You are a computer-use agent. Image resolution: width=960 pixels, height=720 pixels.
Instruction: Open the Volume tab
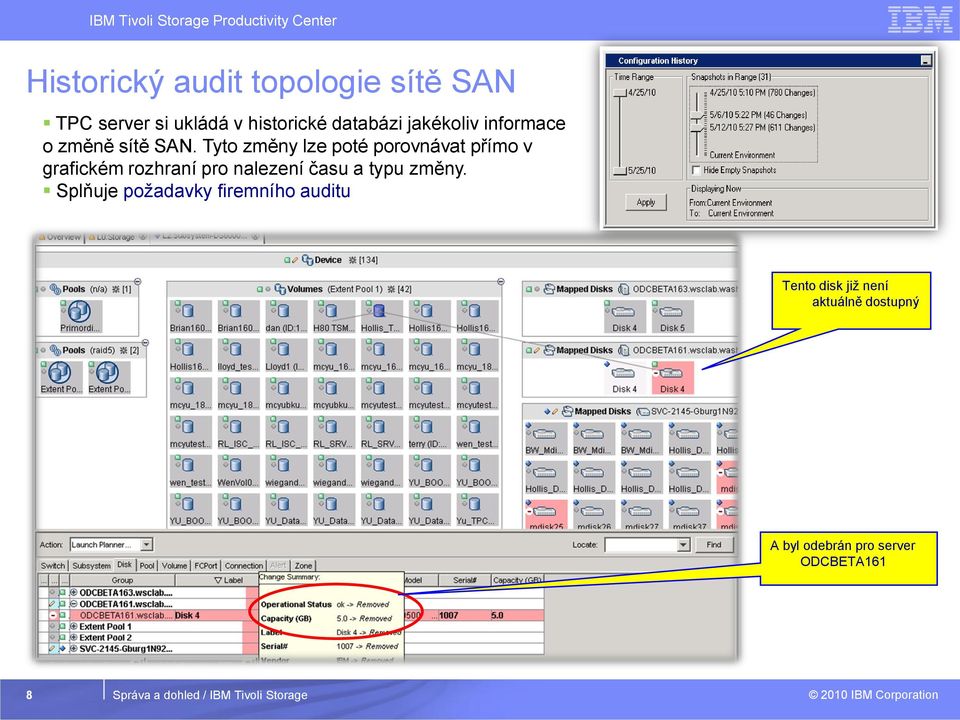(174, 566)
